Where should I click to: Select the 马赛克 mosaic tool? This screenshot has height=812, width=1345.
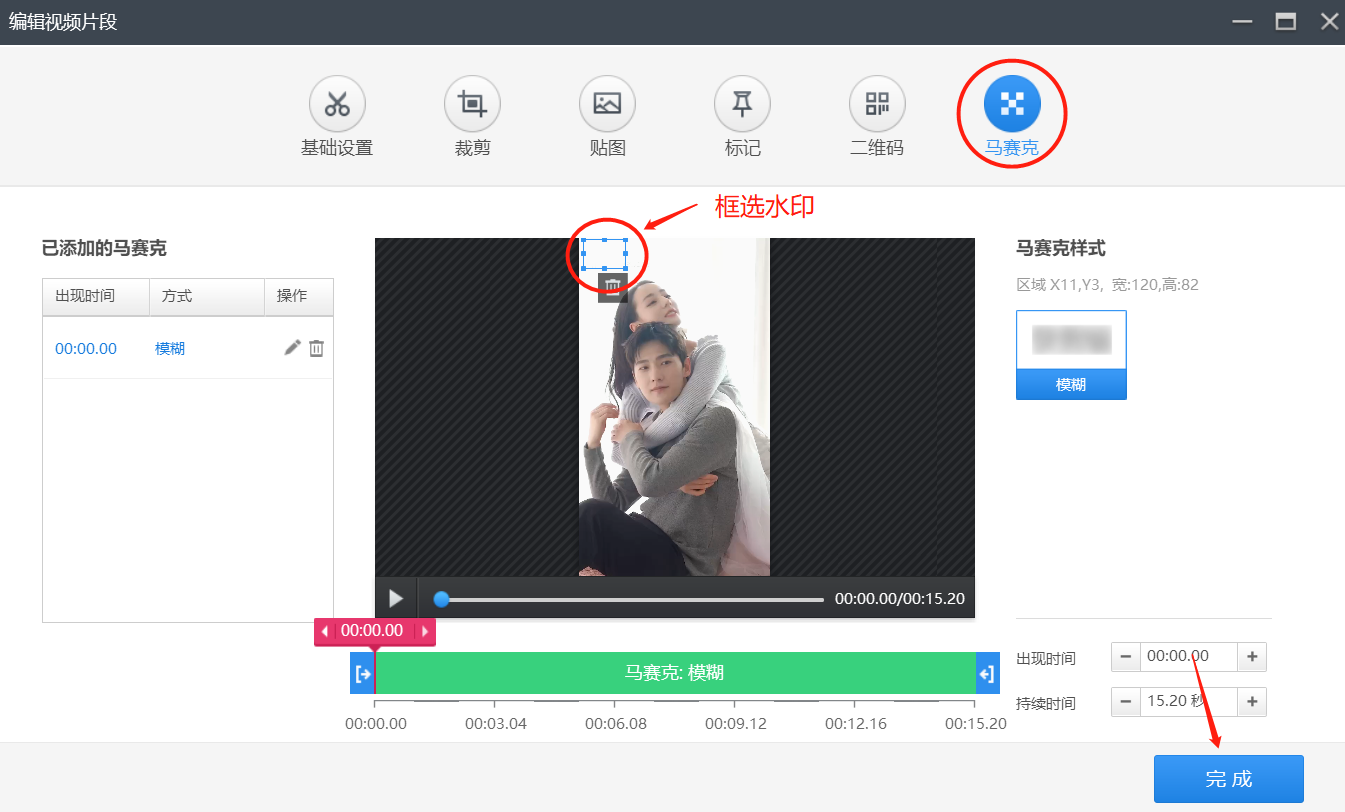click(x=1012, y=104)
